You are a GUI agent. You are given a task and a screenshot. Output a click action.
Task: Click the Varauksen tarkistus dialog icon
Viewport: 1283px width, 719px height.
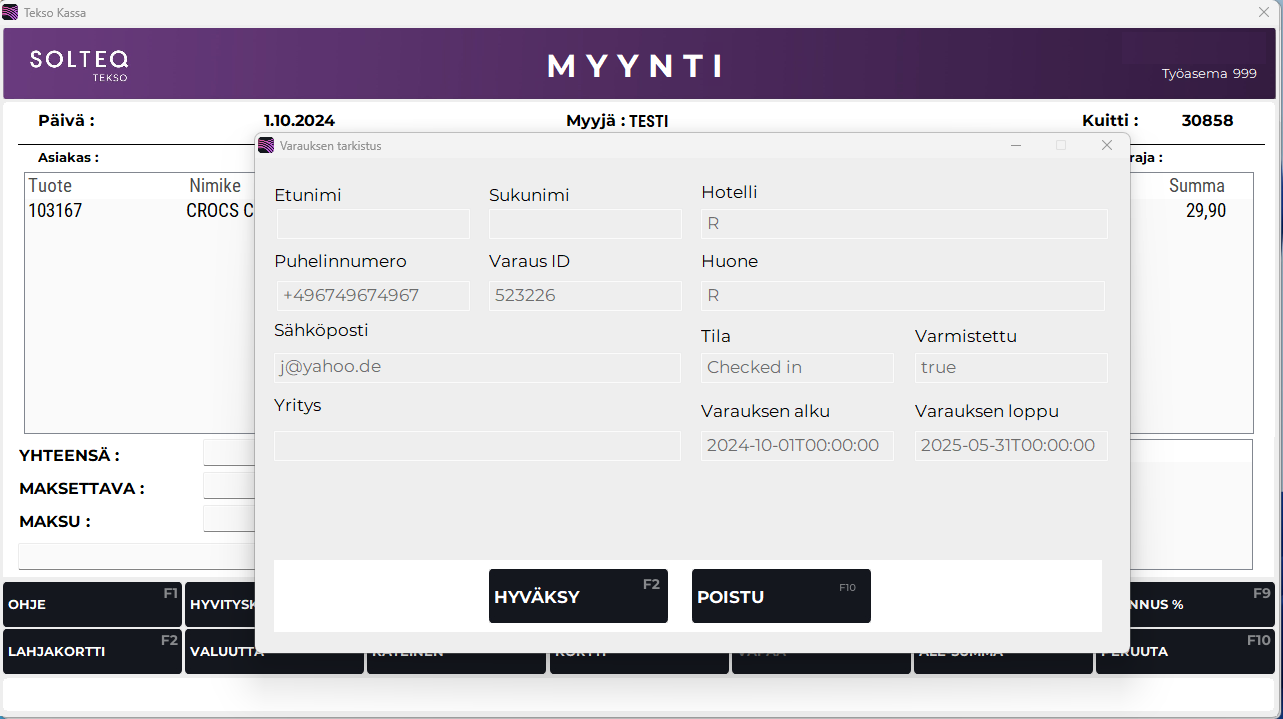click(x=266, y=146)
